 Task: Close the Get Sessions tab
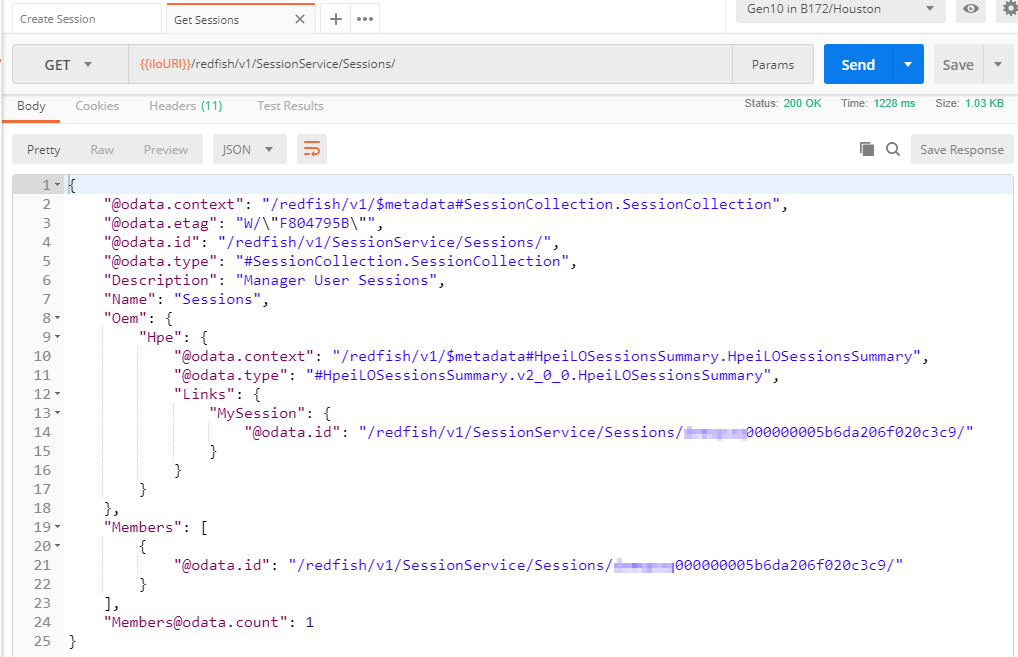click(299, 19)
